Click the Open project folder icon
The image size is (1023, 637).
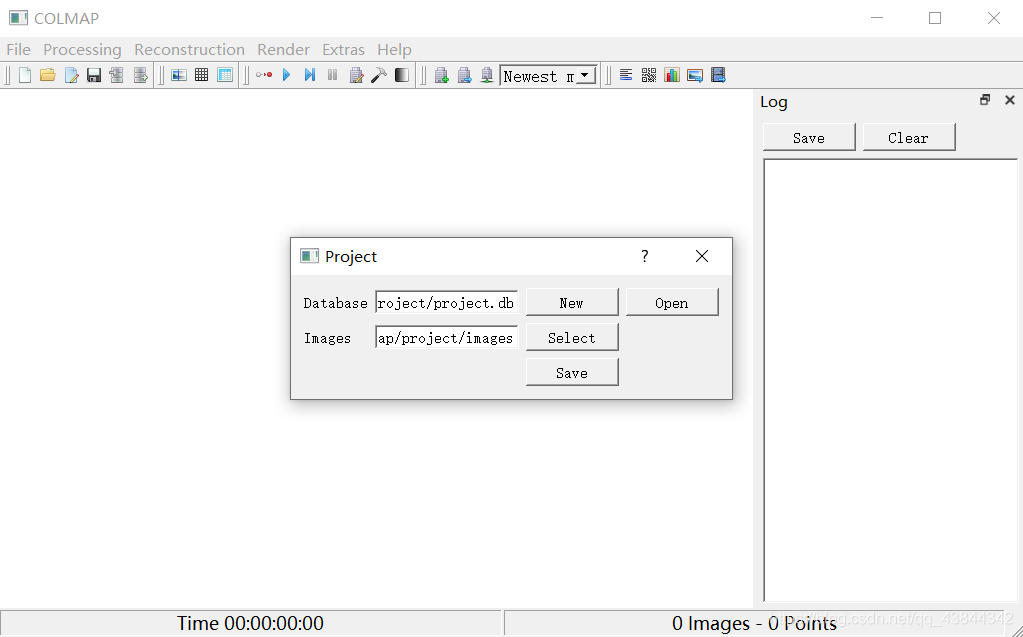click(x=48, y=75)
